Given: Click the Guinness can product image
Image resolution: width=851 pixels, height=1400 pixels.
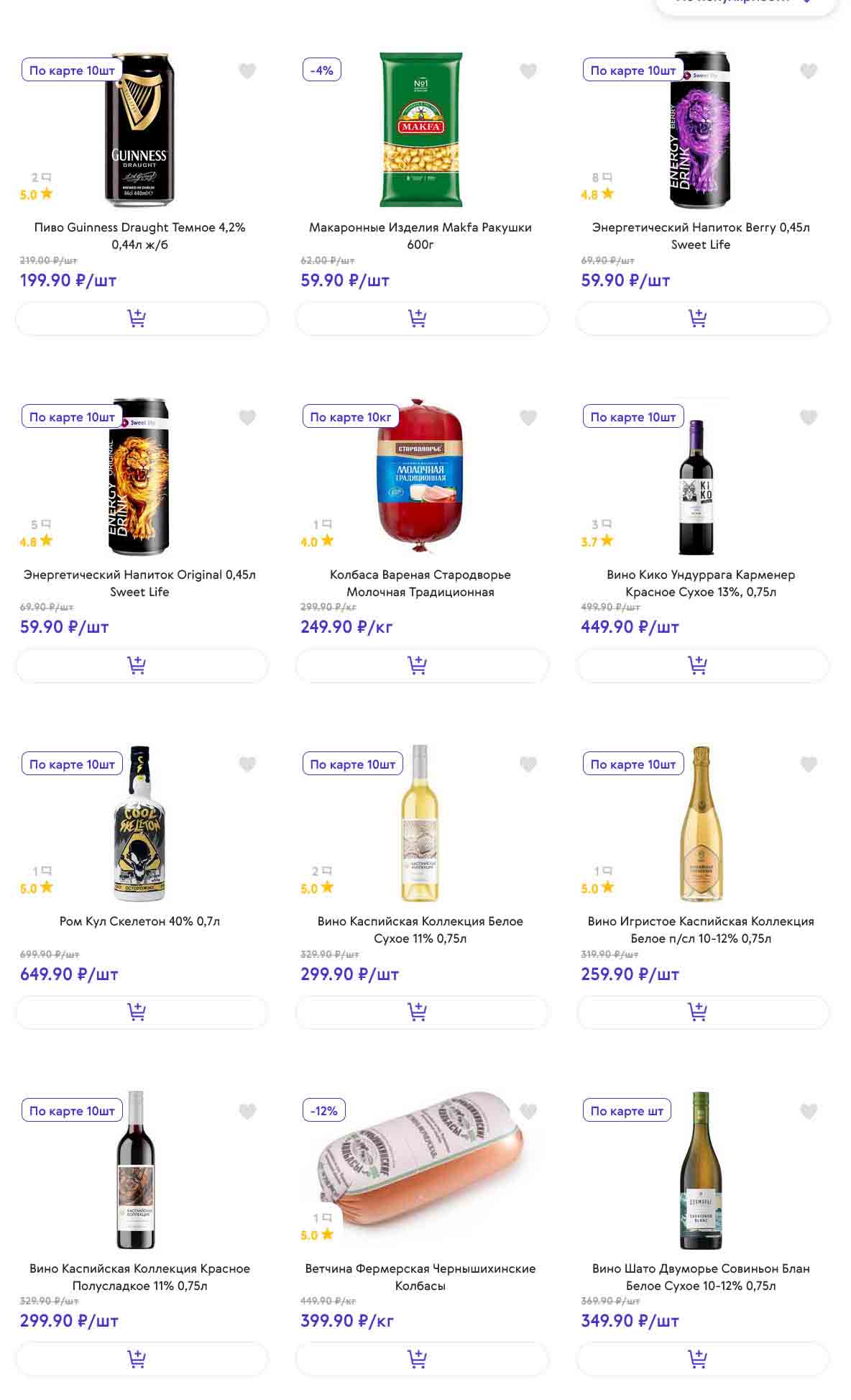Looking at the screenshot, I should [139, 129].
